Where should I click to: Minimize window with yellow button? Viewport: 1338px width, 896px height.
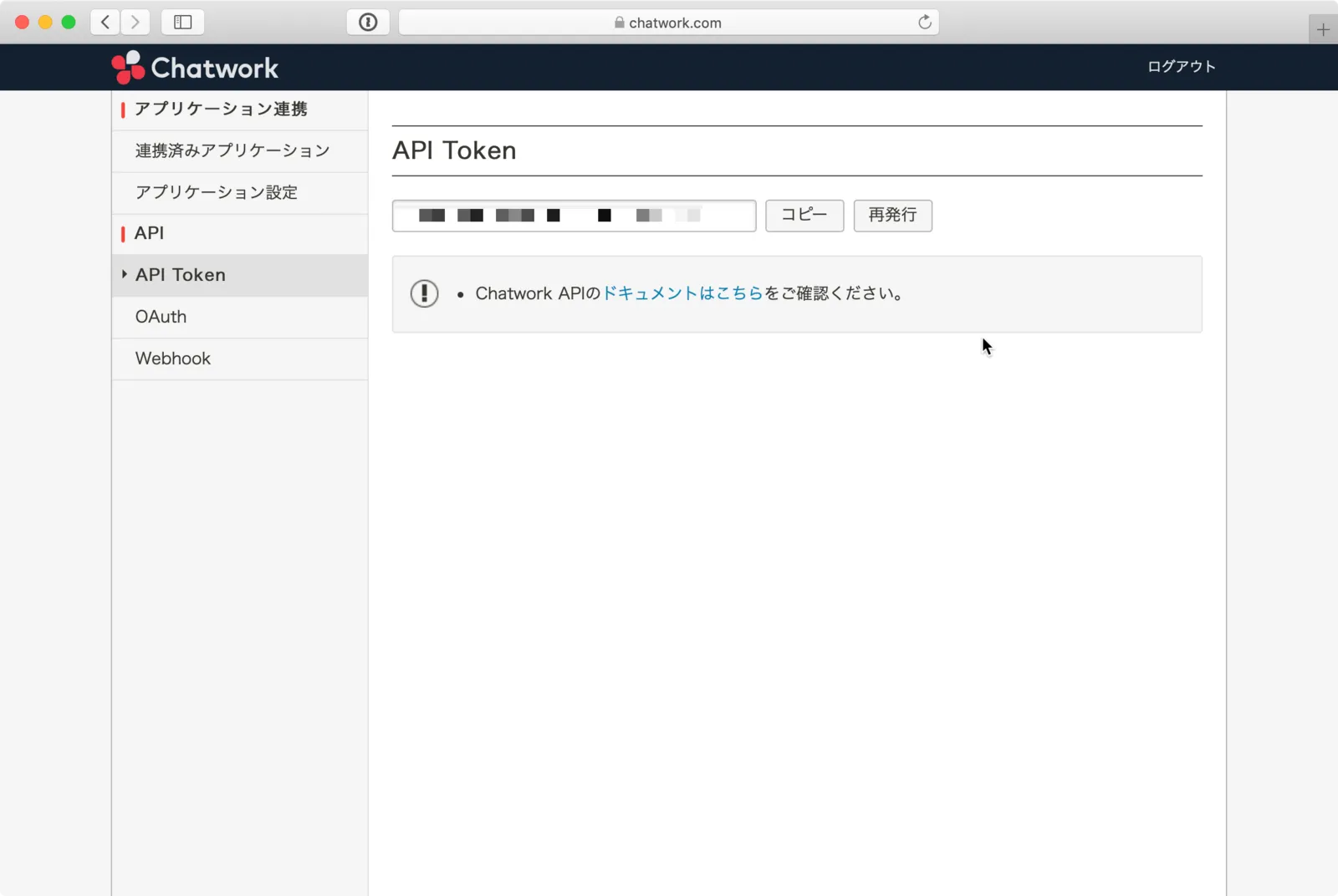[45, 23]
